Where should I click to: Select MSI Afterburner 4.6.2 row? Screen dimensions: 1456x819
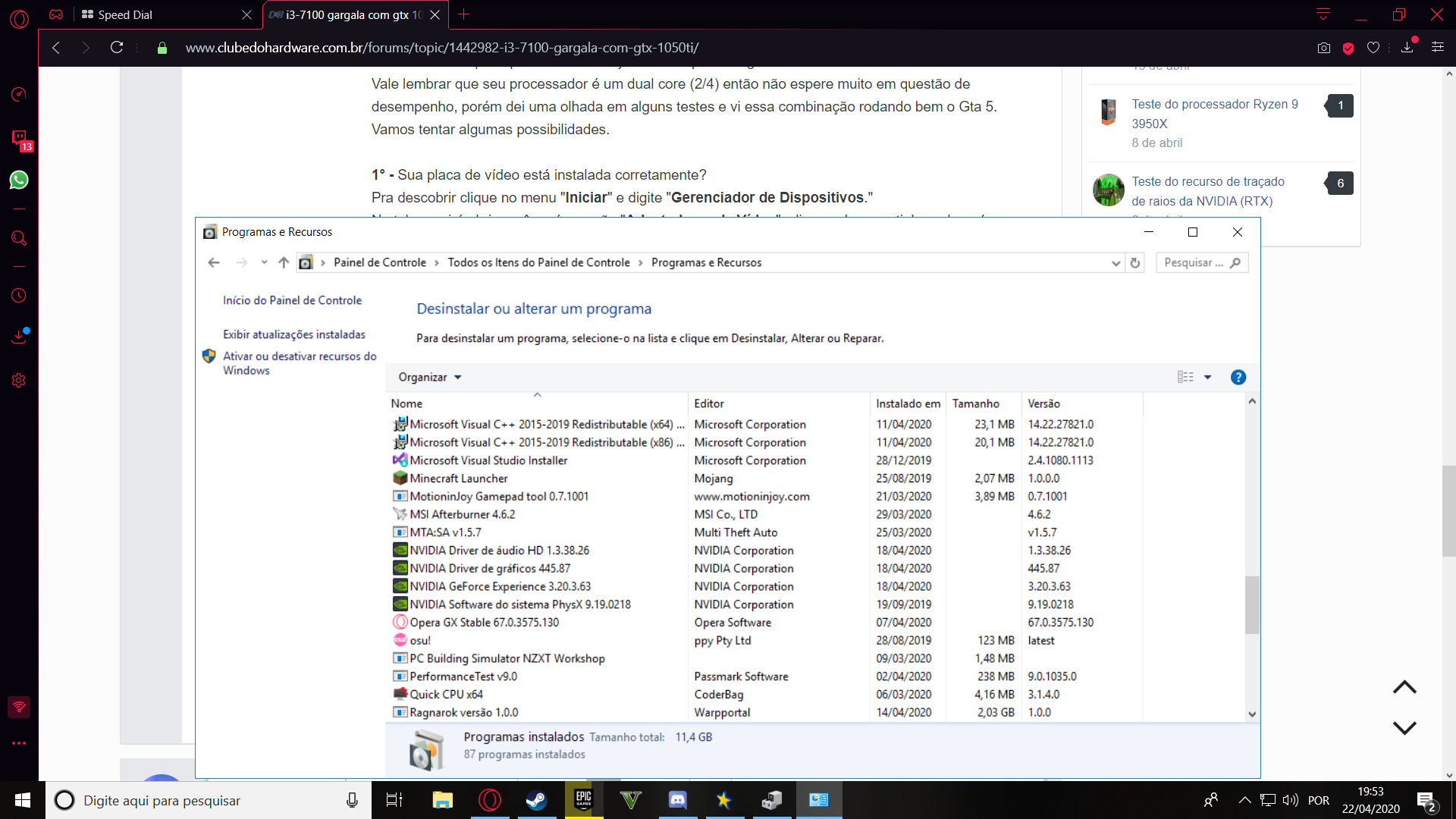coord(766,514)
